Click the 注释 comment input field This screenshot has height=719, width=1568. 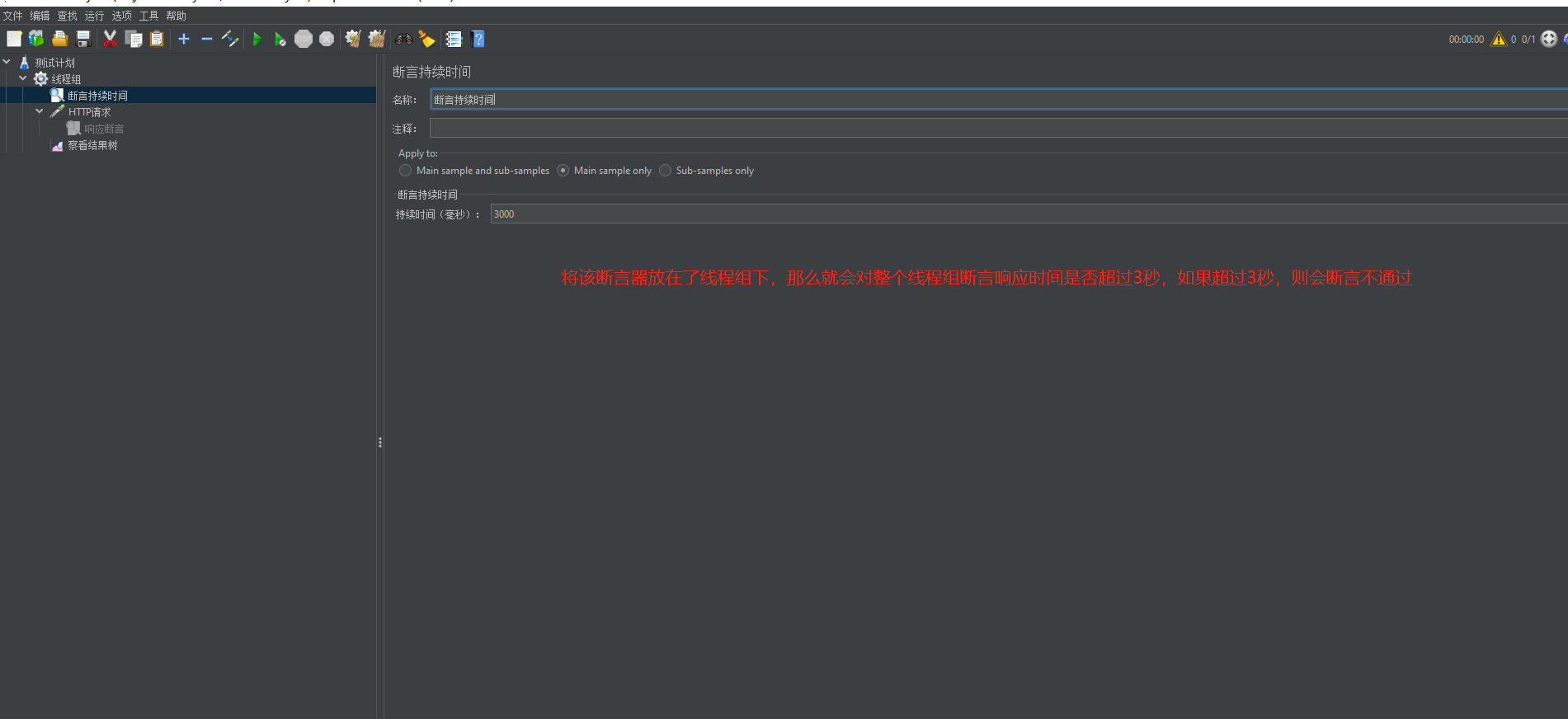[999, 129]
